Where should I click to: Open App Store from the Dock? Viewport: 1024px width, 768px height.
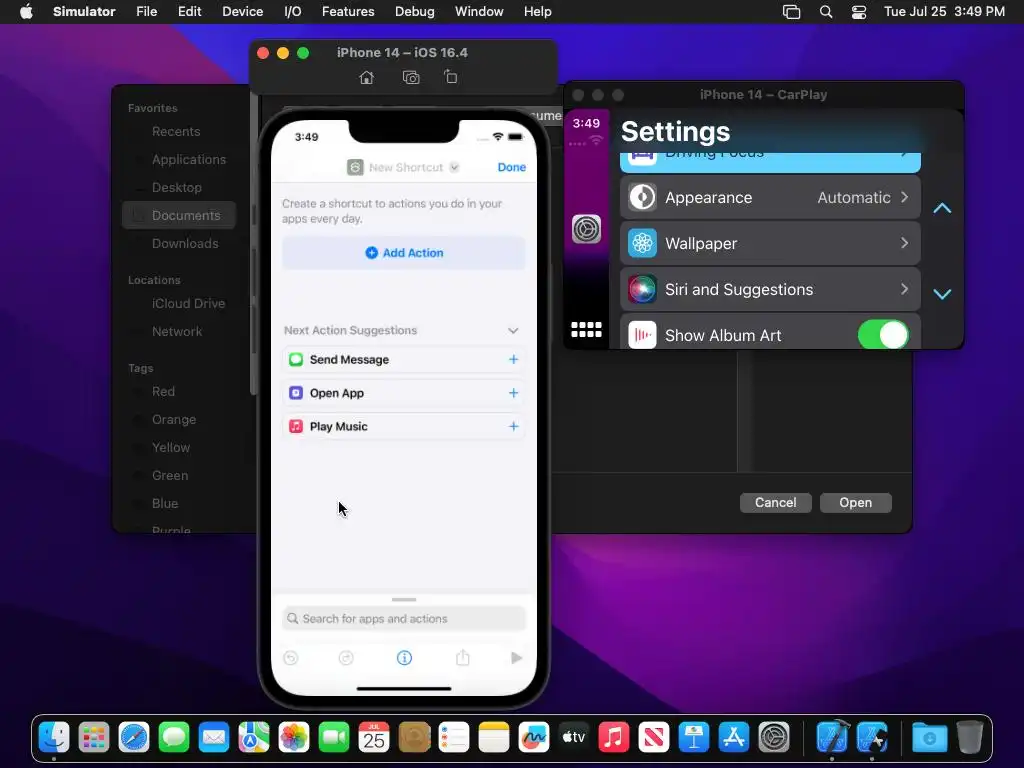pos(733,738)
